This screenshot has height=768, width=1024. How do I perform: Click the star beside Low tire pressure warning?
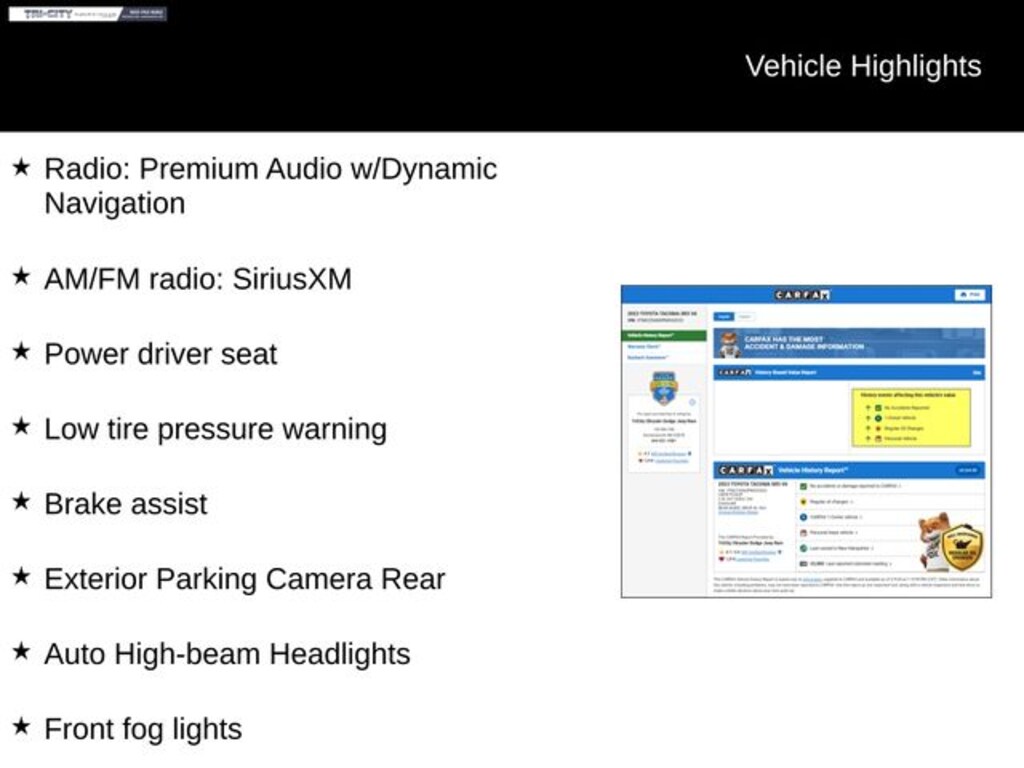(x=21, y=427)
